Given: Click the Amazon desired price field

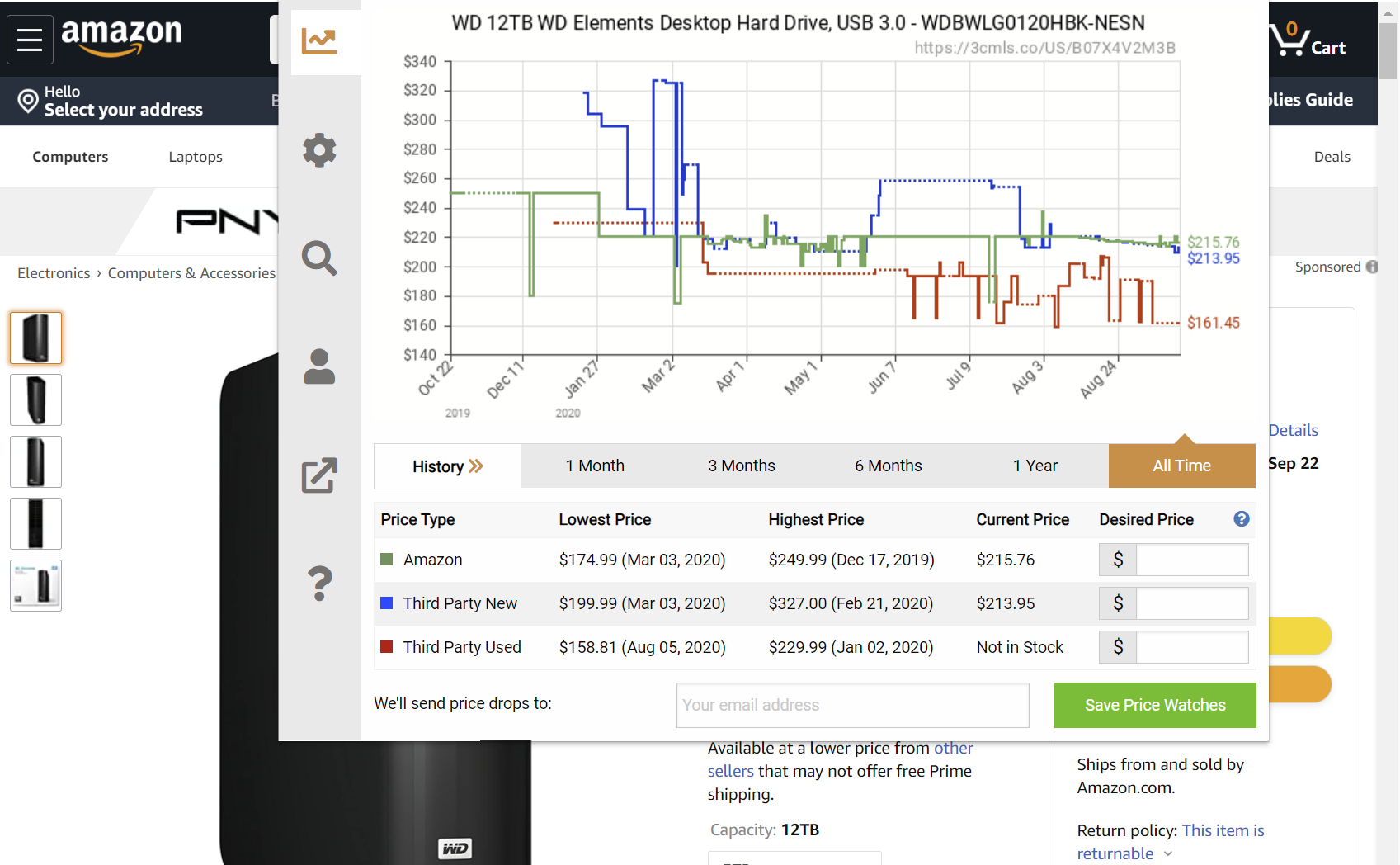Looking at the screenshot, I should [x=1192, y=560].
